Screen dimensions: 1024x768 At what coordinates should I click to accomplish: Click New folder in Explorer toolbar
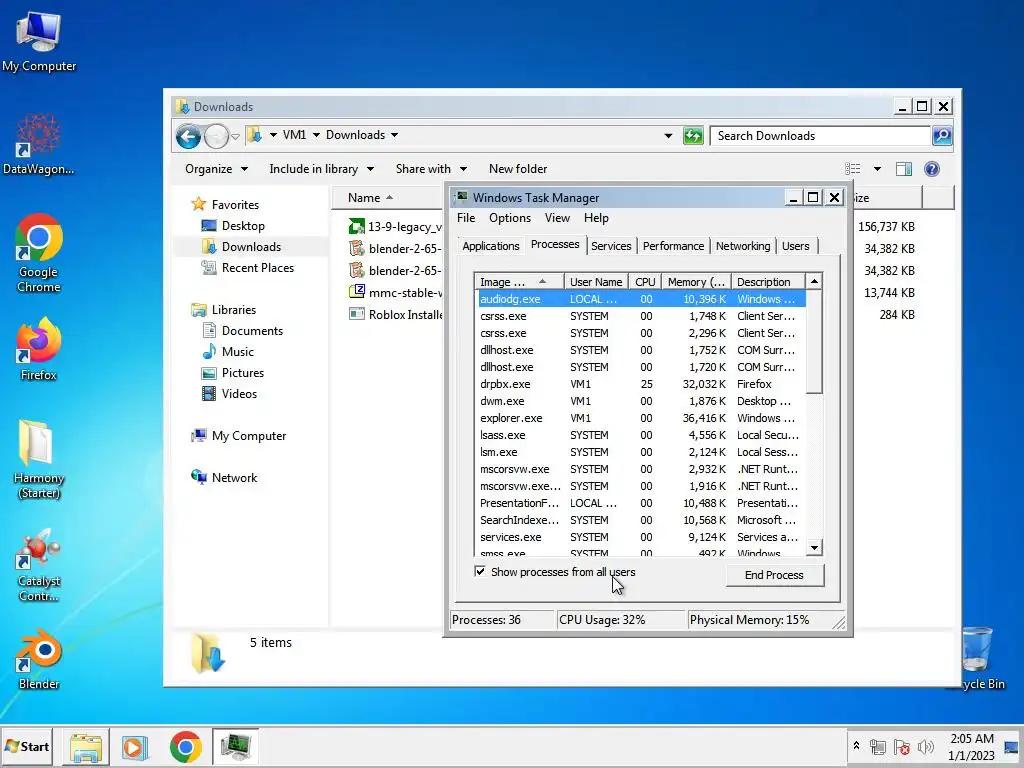click(x=518, y=168)
